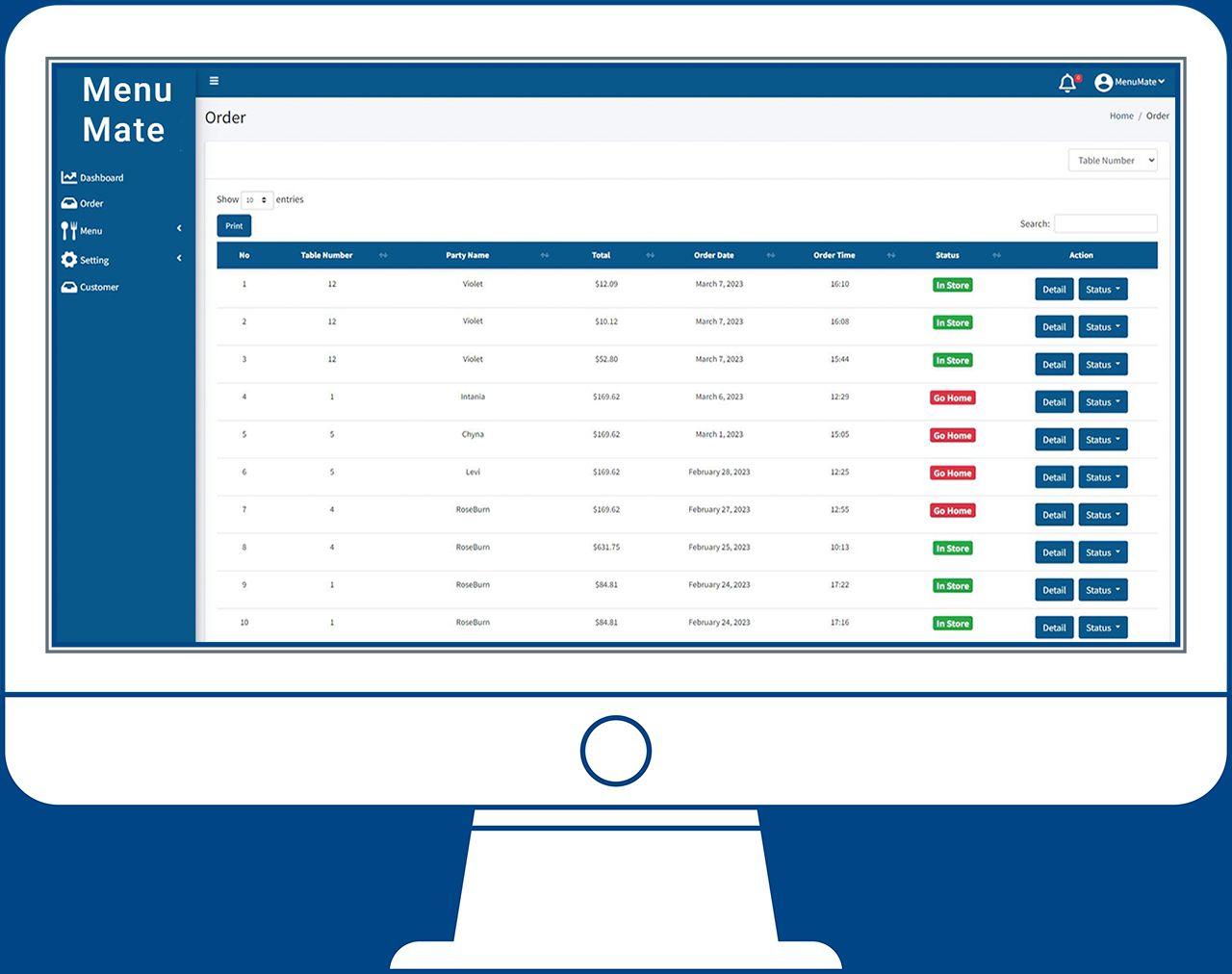View Detail for order 6
The height and width of the screenshot is (974, 1232).
point(1054,477)
